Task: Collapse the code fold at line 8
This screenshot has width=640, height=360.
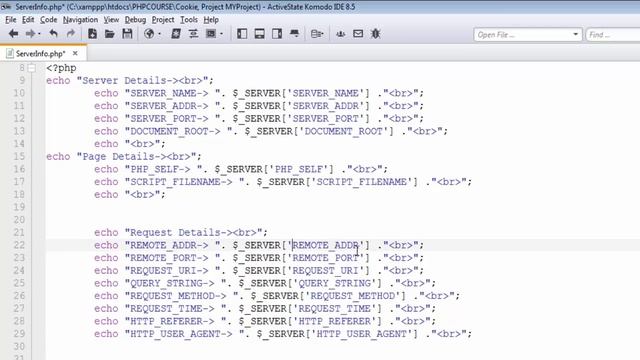Action: 31,68
